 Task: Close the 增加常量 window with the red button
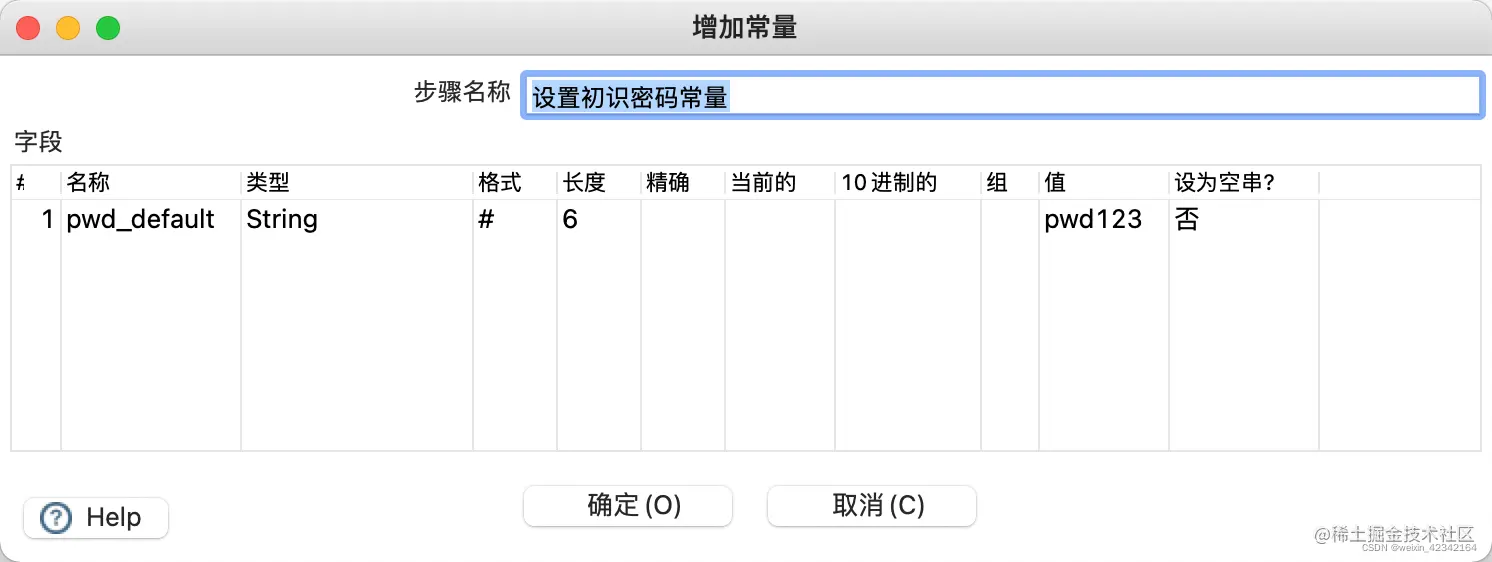(28, 28)
